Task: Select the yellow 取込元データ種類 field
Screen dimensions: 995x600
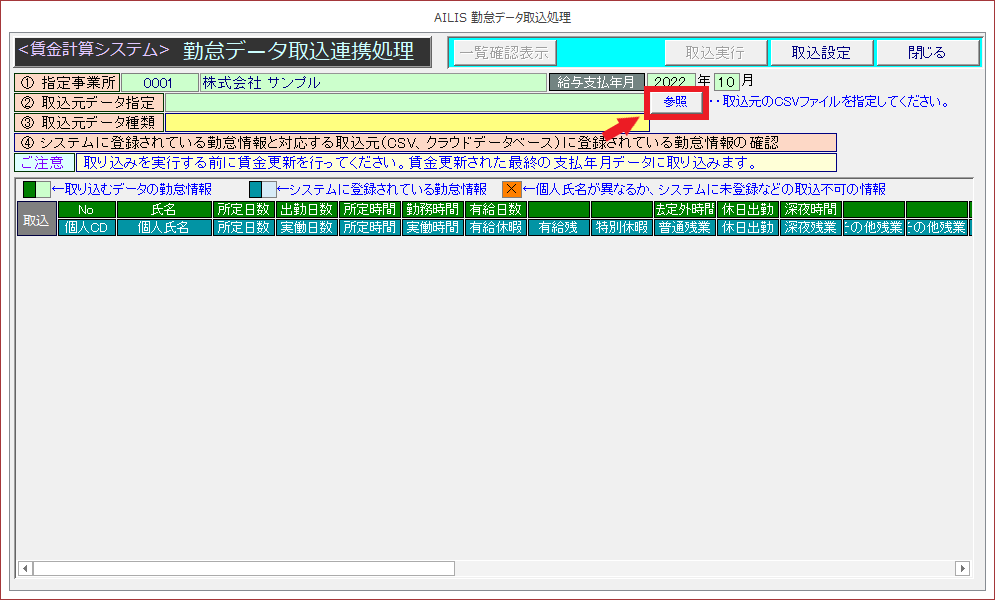Action: pos(407,122)
